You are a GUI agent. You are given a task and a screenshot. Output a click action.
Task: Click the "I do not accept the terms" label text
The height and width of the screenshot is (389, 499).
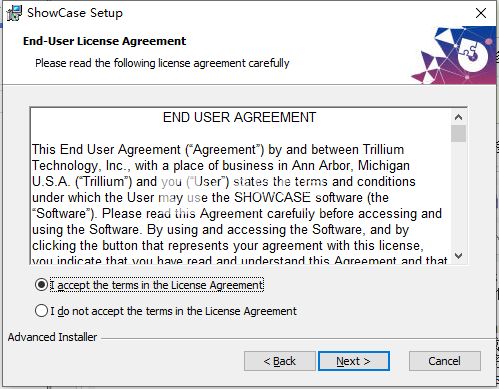pyautogui.click(x=173, y=311)
